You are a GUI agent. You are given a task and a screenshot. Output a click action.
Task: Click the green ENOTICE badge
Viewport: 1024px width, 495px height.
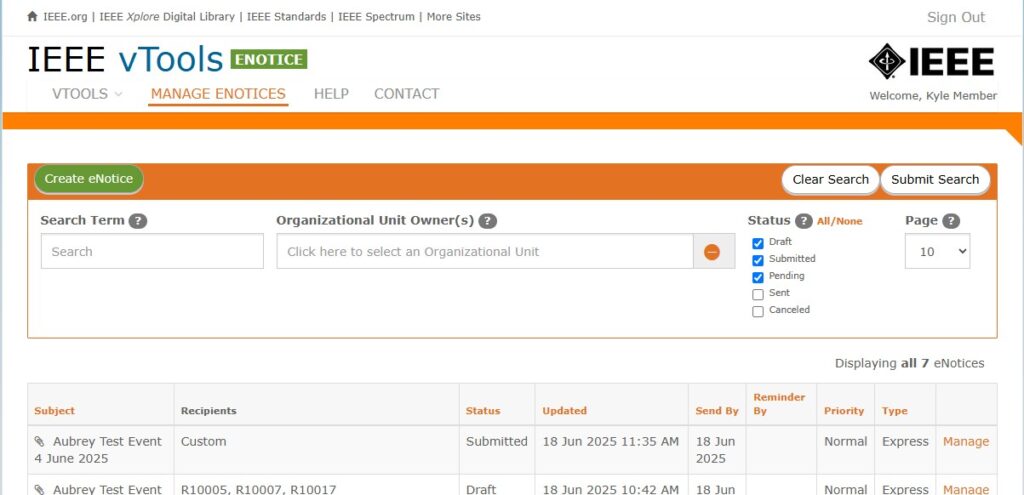click(x=268, y=59)
